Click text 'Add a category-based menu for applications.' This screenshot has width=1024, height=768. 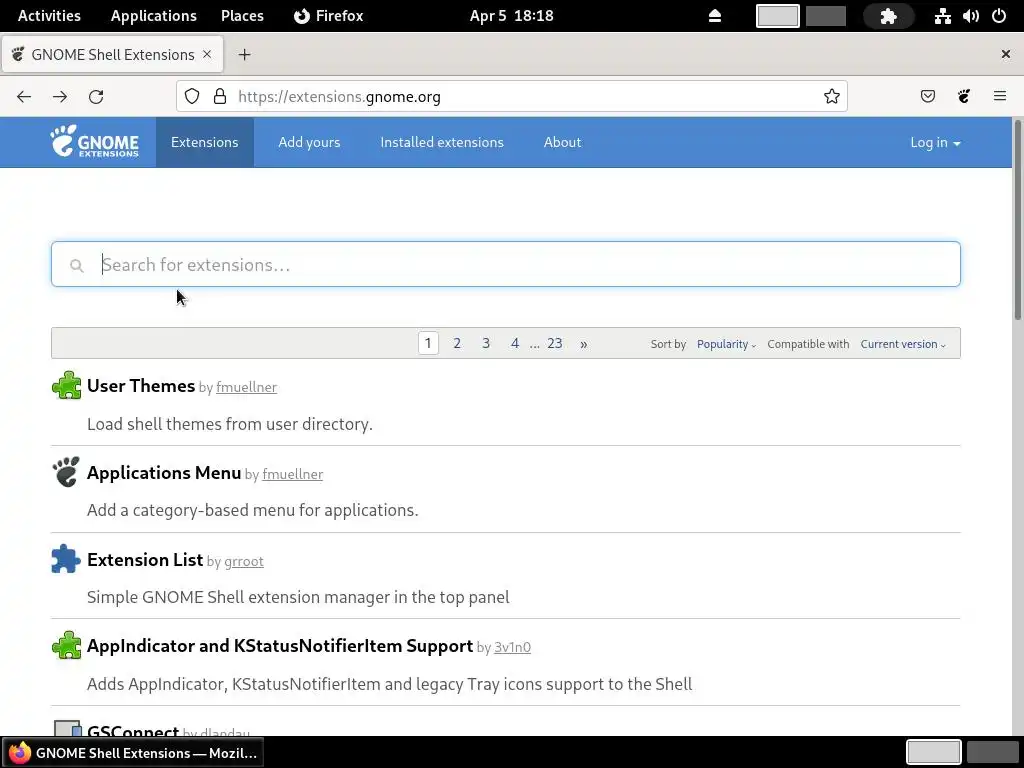(x=253, y=510)
